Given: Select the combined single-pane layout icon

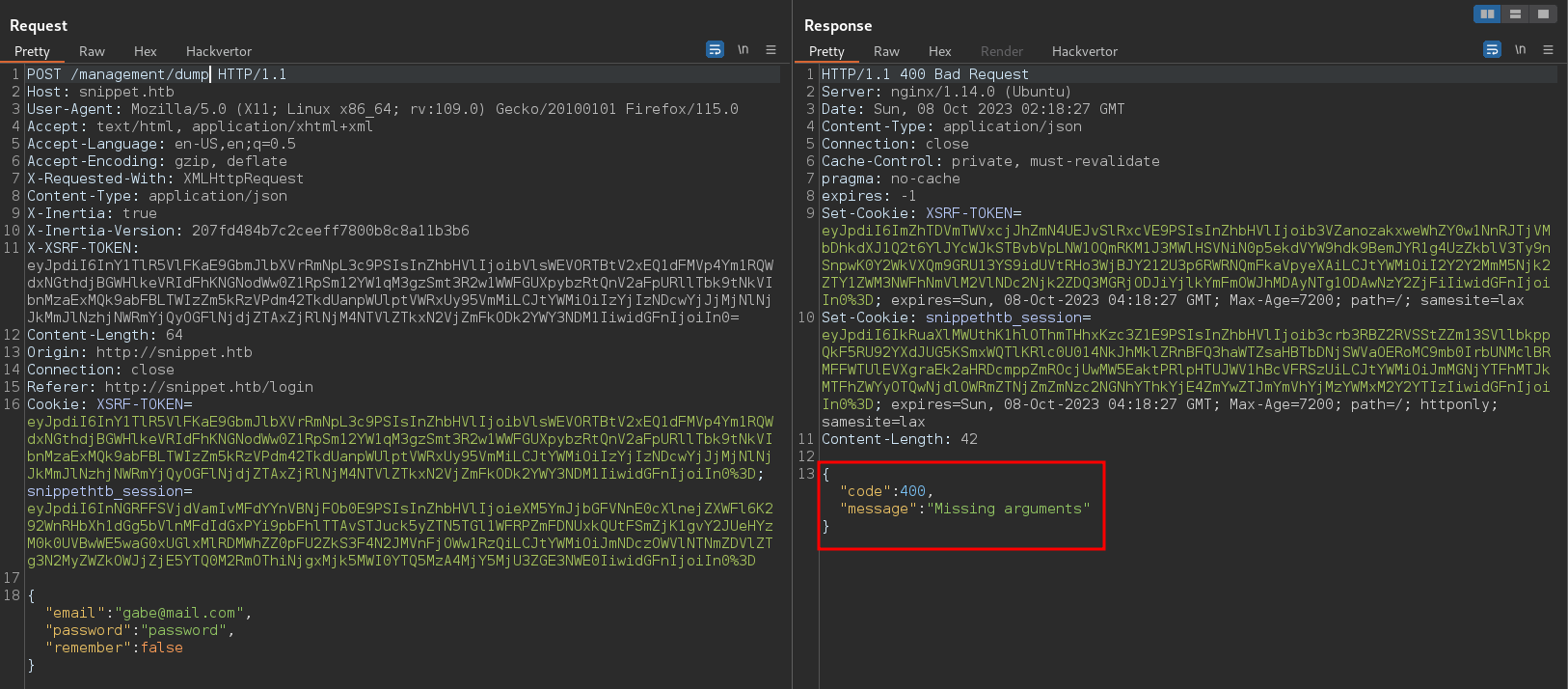Looking at the screenshot, I should (1543, 14).
